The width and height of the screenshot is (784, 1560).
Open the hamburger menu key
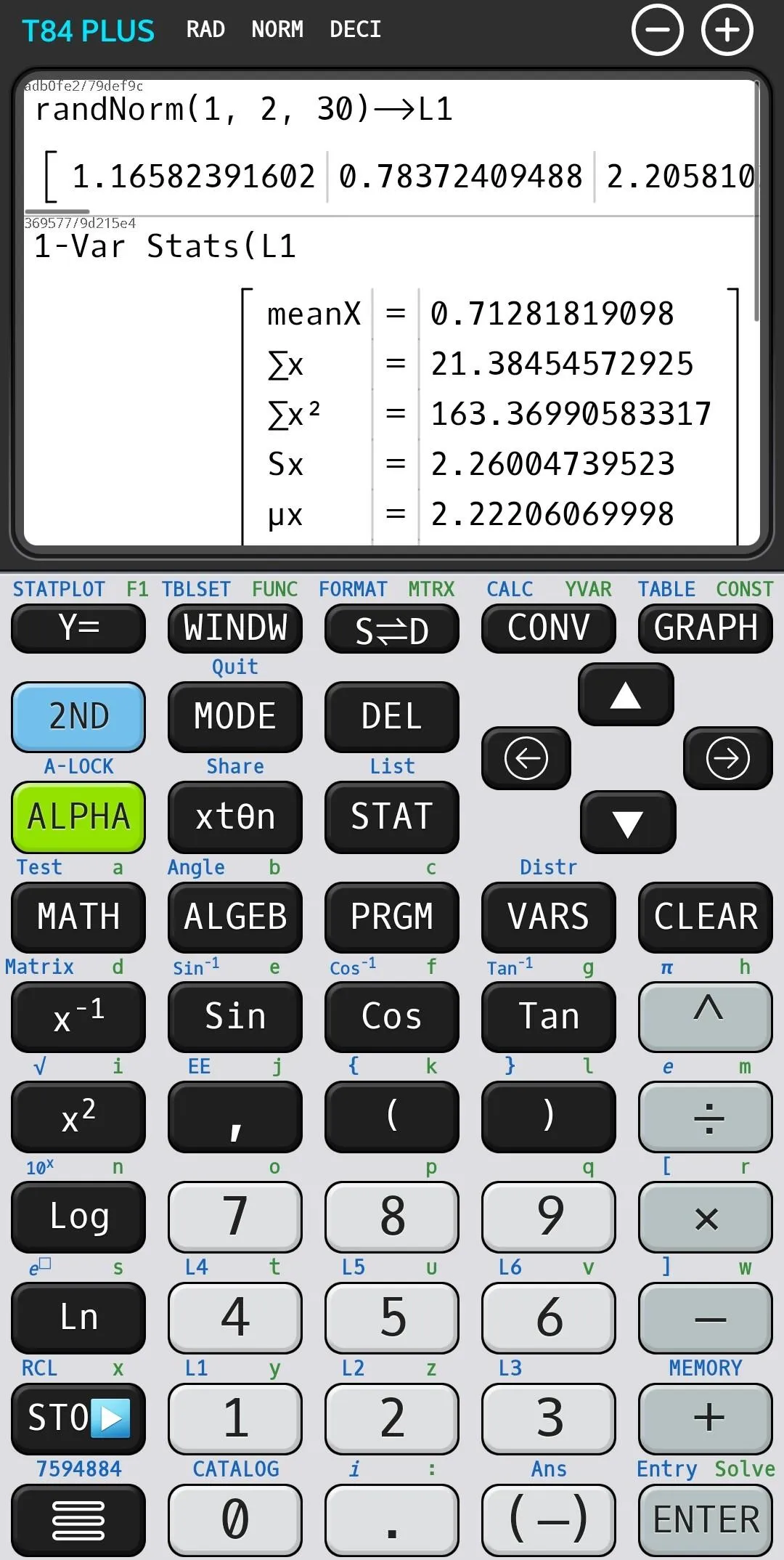tap(78, 1520)
